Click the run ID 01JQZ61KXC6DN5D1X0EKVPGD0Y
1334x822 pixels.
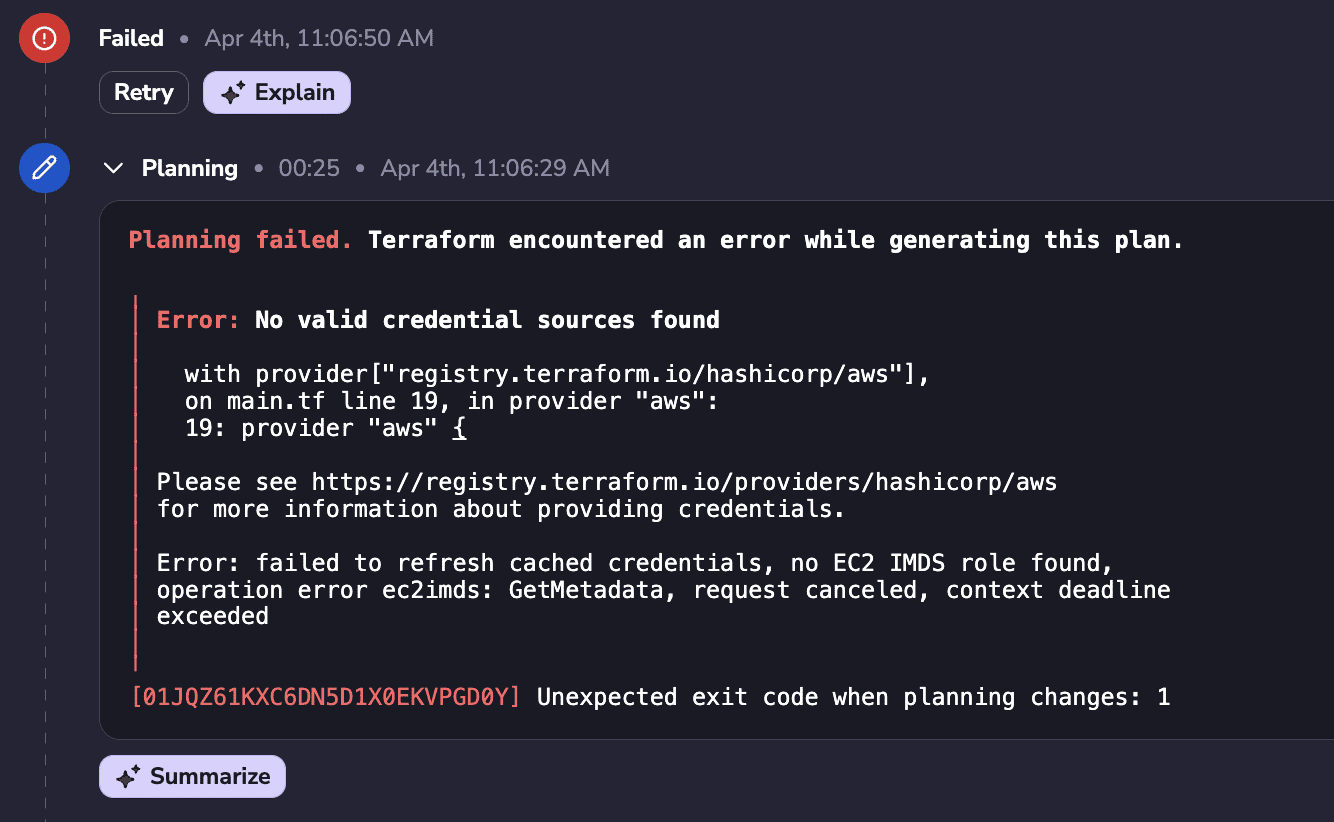(x=326, y=697)
